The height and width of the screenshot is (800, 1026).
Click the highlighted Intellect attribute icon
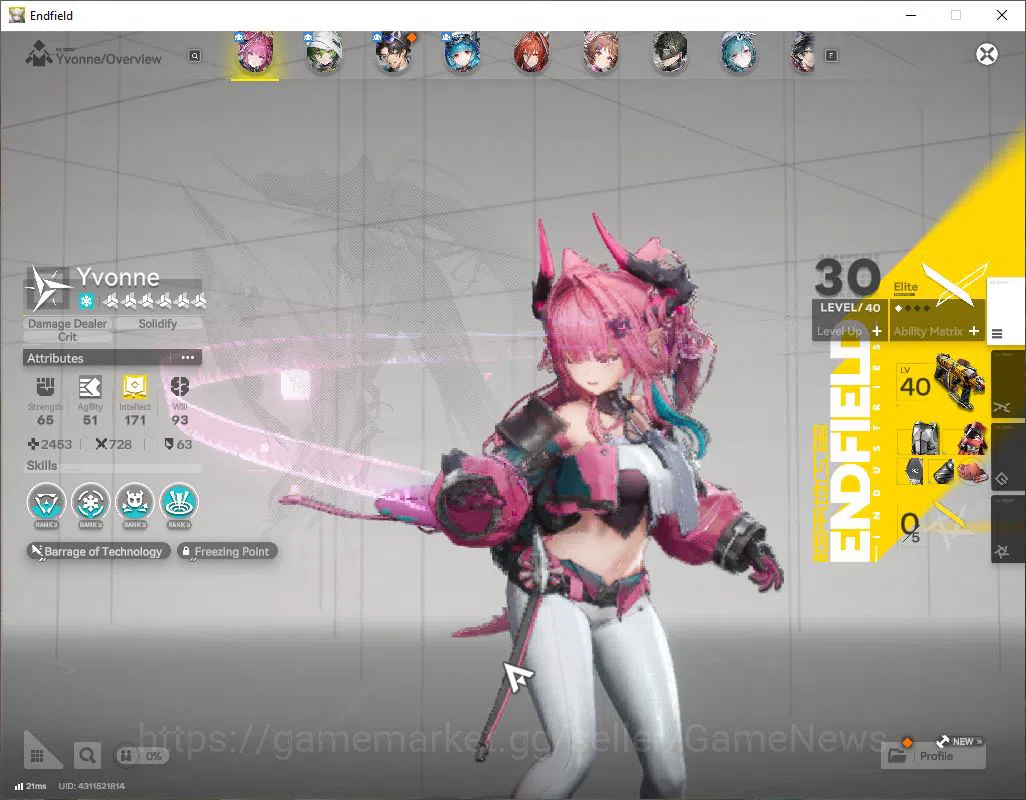point(135,387)
